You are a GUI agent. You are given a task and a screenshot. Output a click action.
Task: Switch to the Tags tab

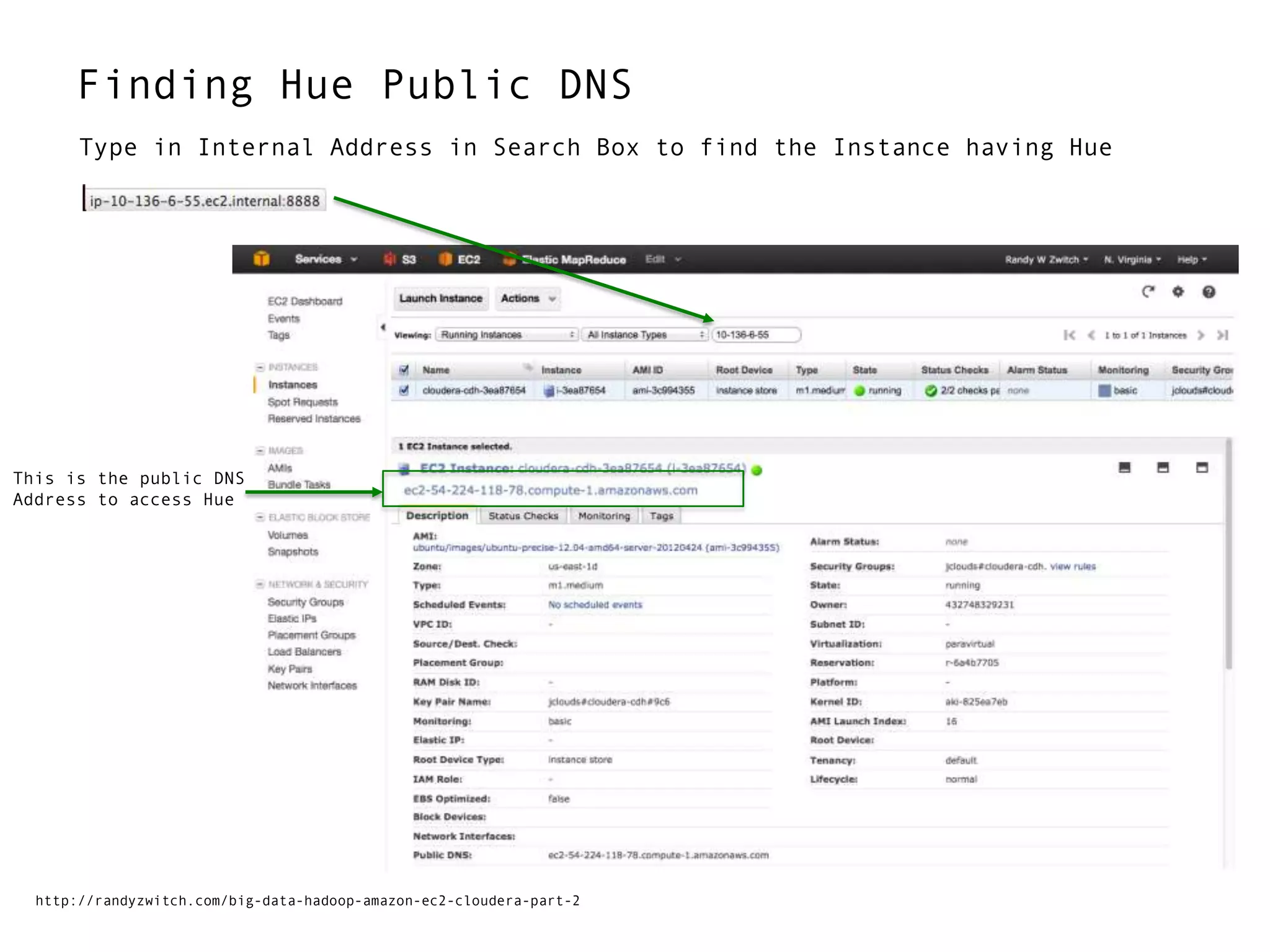tap(661, 516)
